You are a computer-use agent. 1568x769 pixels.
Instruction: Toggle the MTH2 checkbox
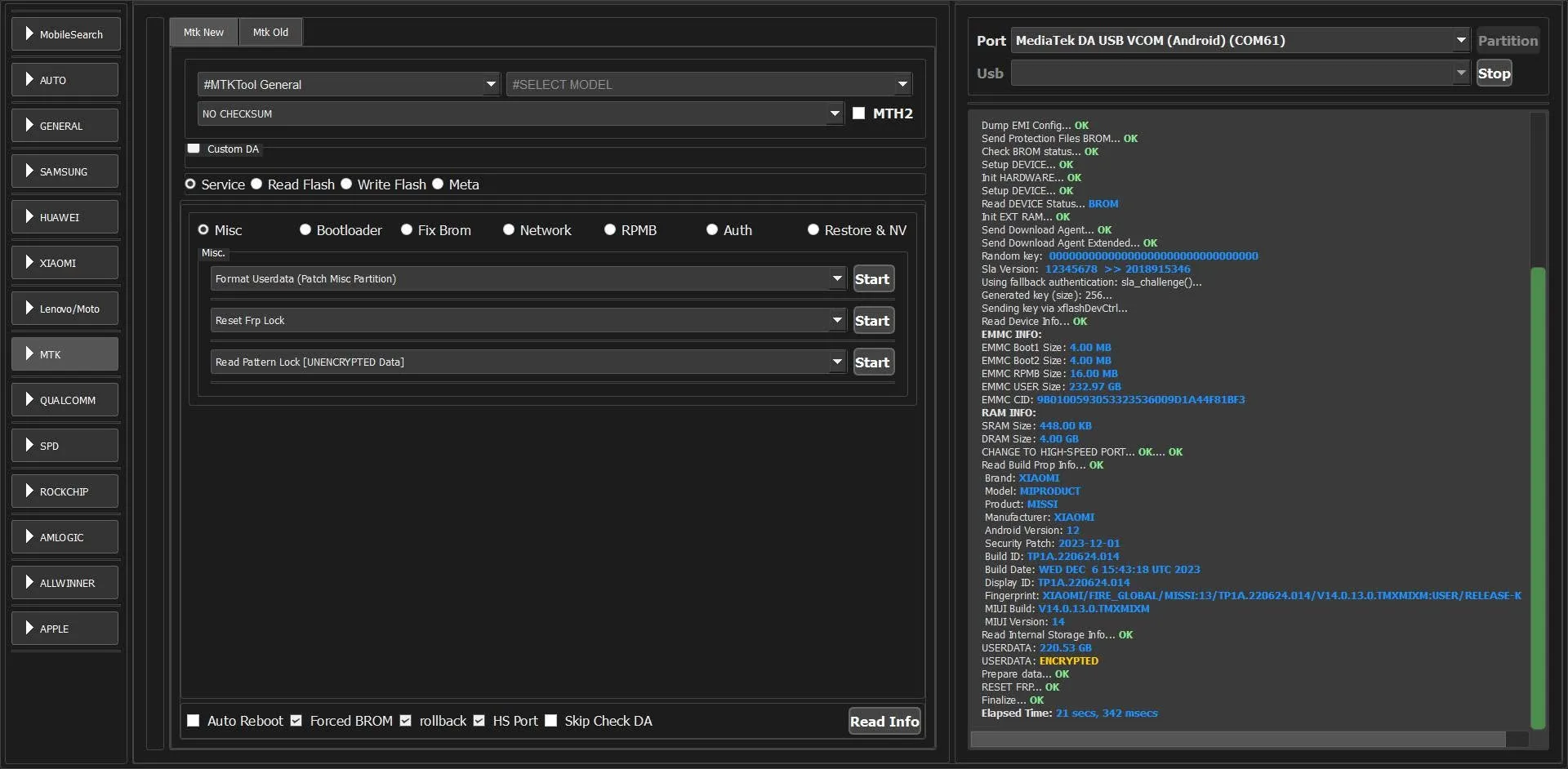click(x=858, y=113)
